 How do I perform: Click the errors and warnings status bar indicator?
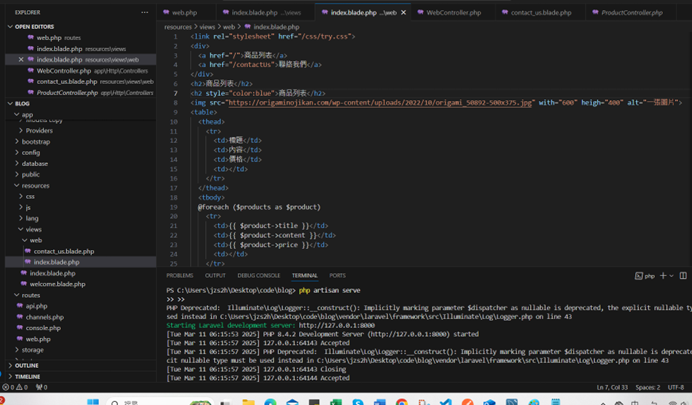click(x=17, y=387)
